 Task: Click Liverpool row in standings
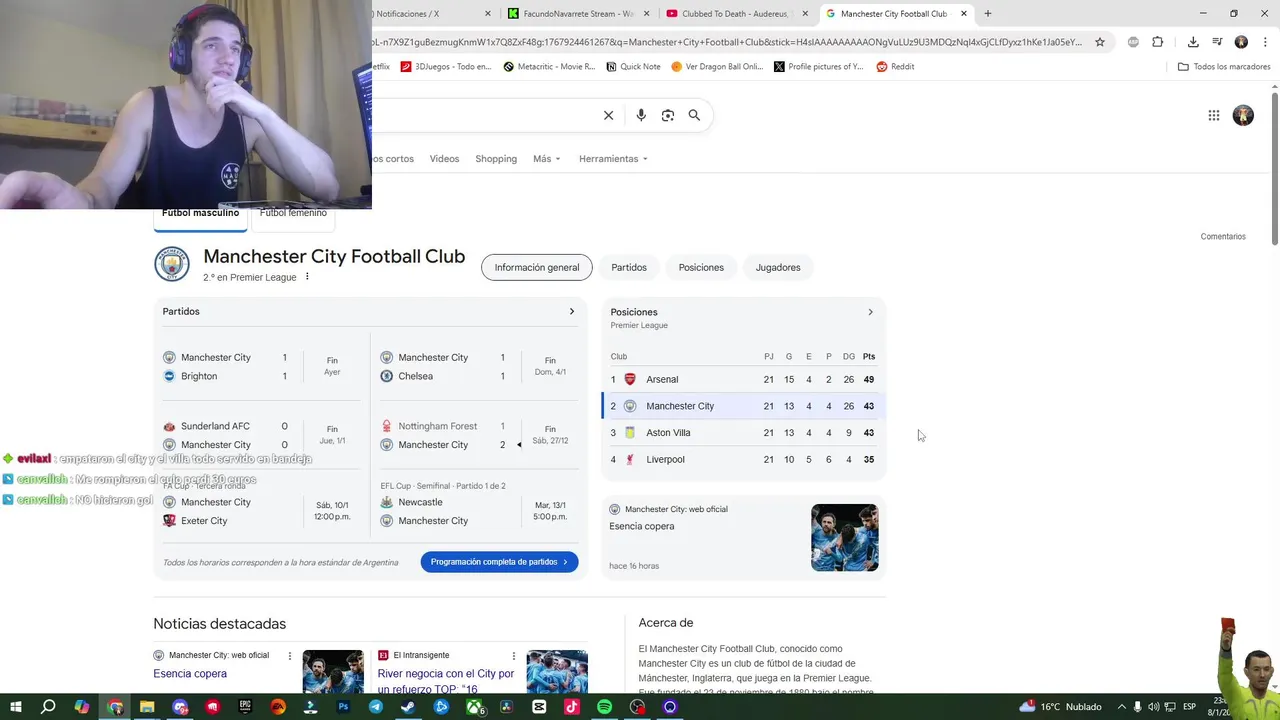[x=744, y=460]
